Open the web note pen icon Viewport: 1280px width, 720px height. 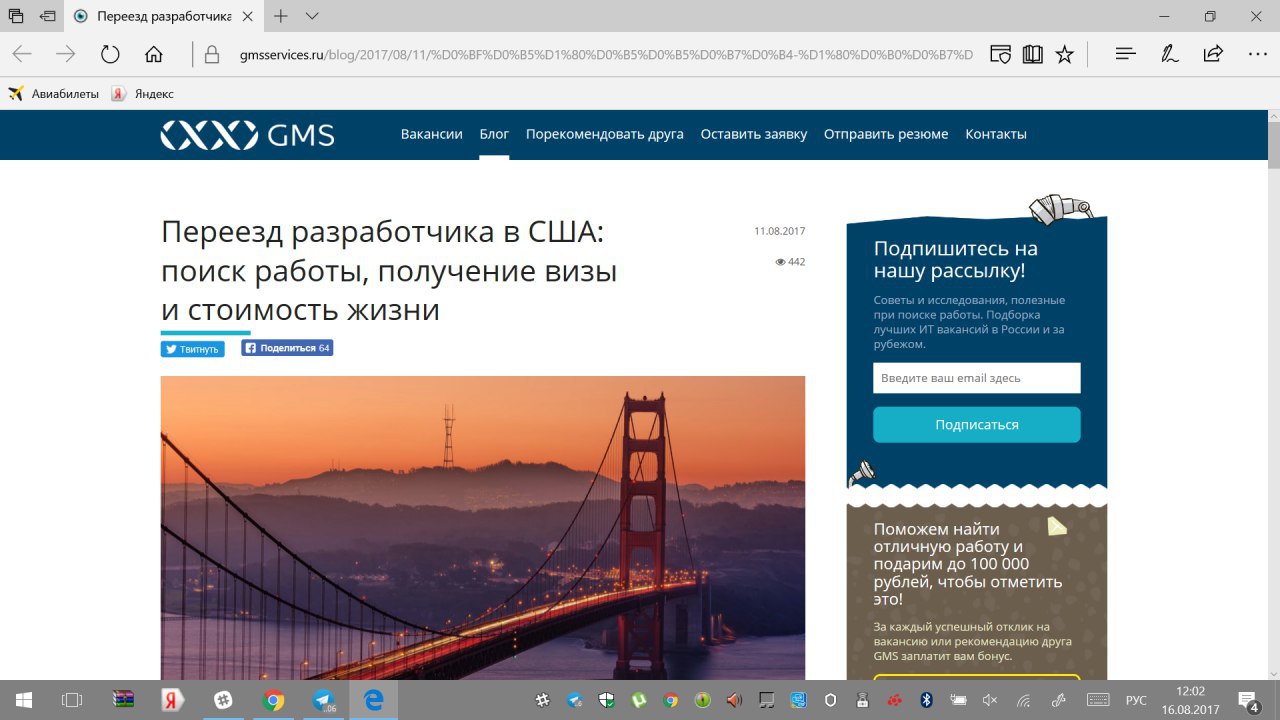tap(1169, 54)
